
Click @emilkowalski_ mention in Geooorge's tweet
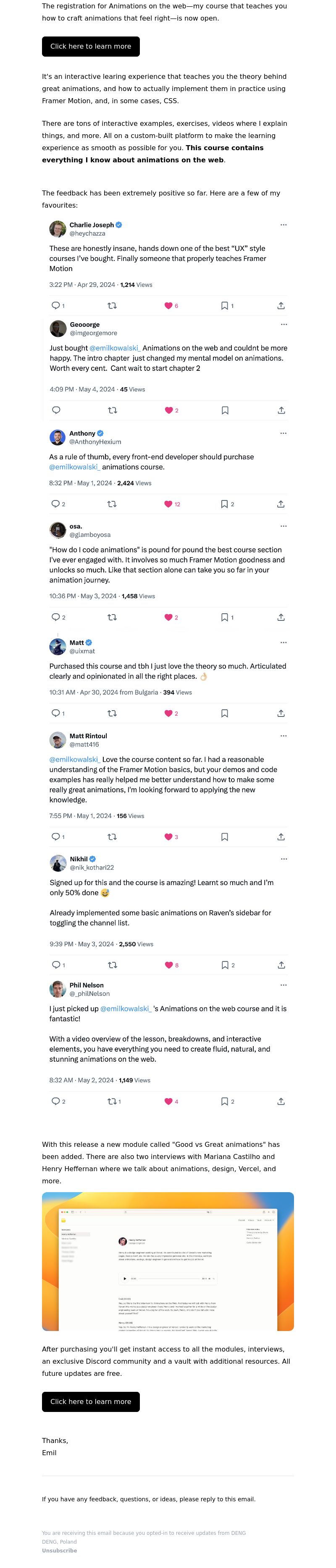point(115,348)
